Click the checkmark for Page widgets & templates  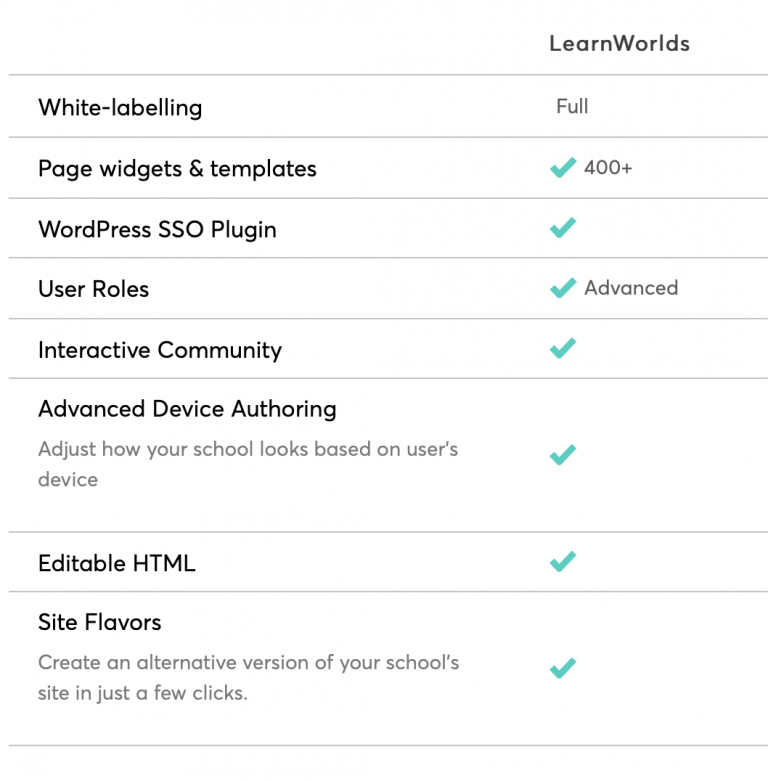(563, 167)
